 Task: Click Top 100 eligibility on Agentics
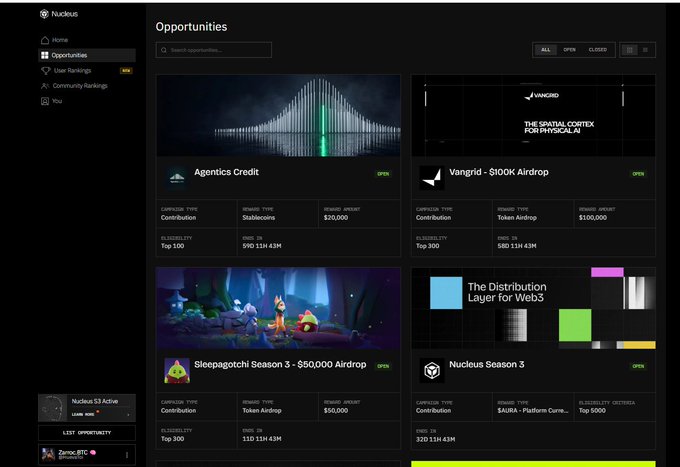tap(173, 246)
